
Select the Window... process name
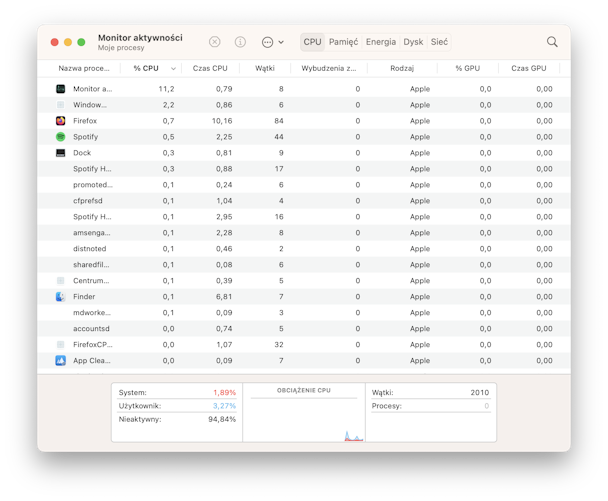(x=90, y=105)
